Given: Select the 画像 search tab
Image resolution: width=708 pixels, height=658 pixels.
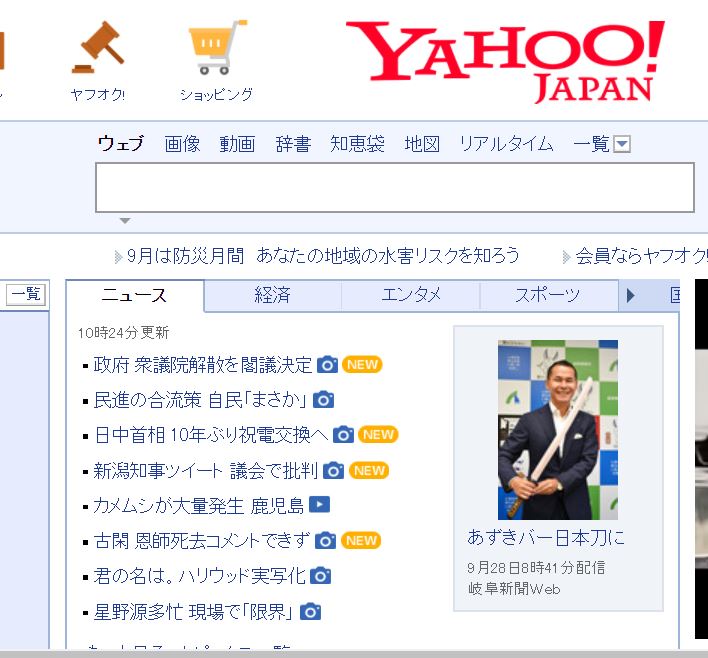Looking at the screenshot, I should point(182,144).
